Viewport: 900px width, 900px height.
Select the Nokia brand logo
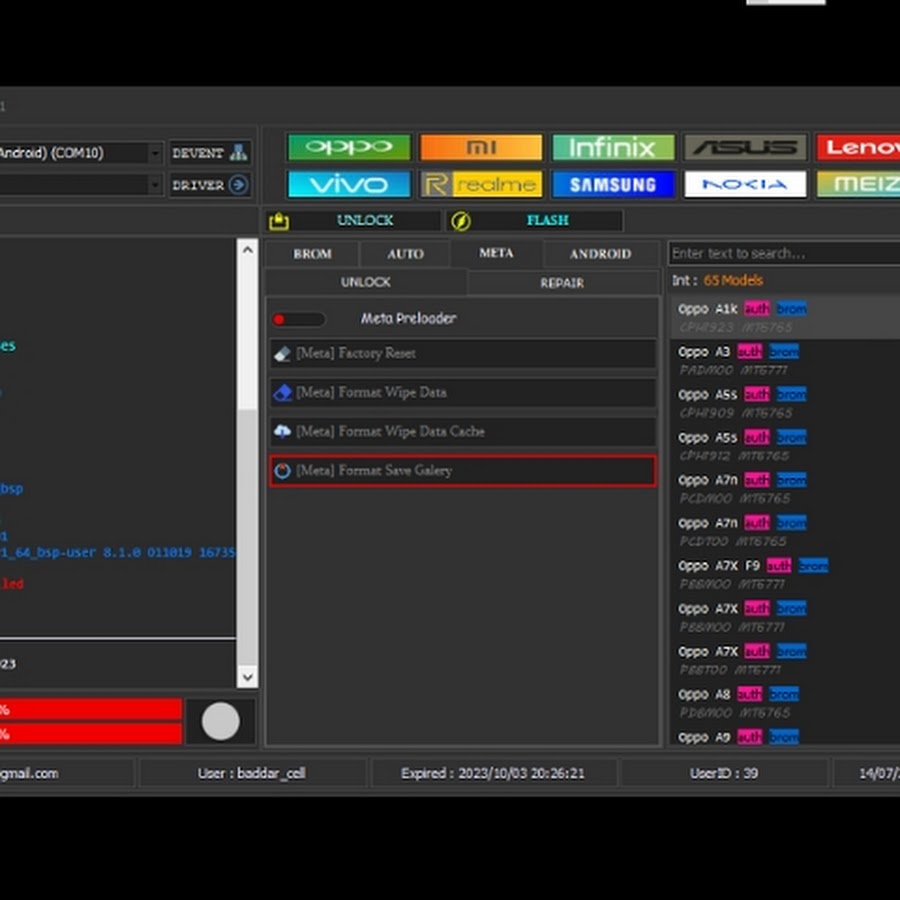[745, 184]
